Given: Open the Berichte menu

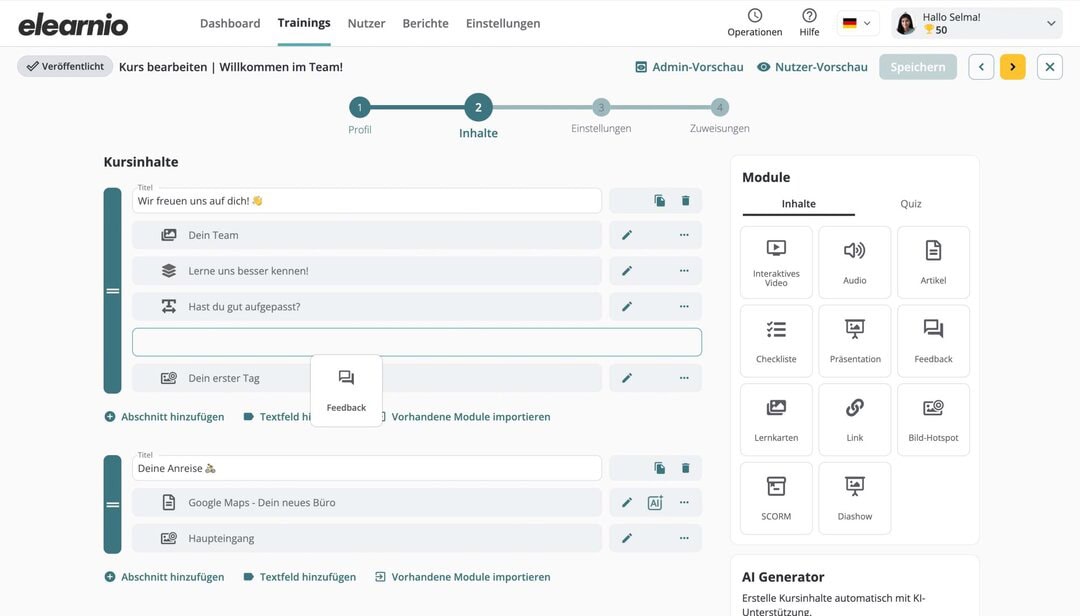Looking at the screenshot, I should pyautogui.click(x=426, y=23).
